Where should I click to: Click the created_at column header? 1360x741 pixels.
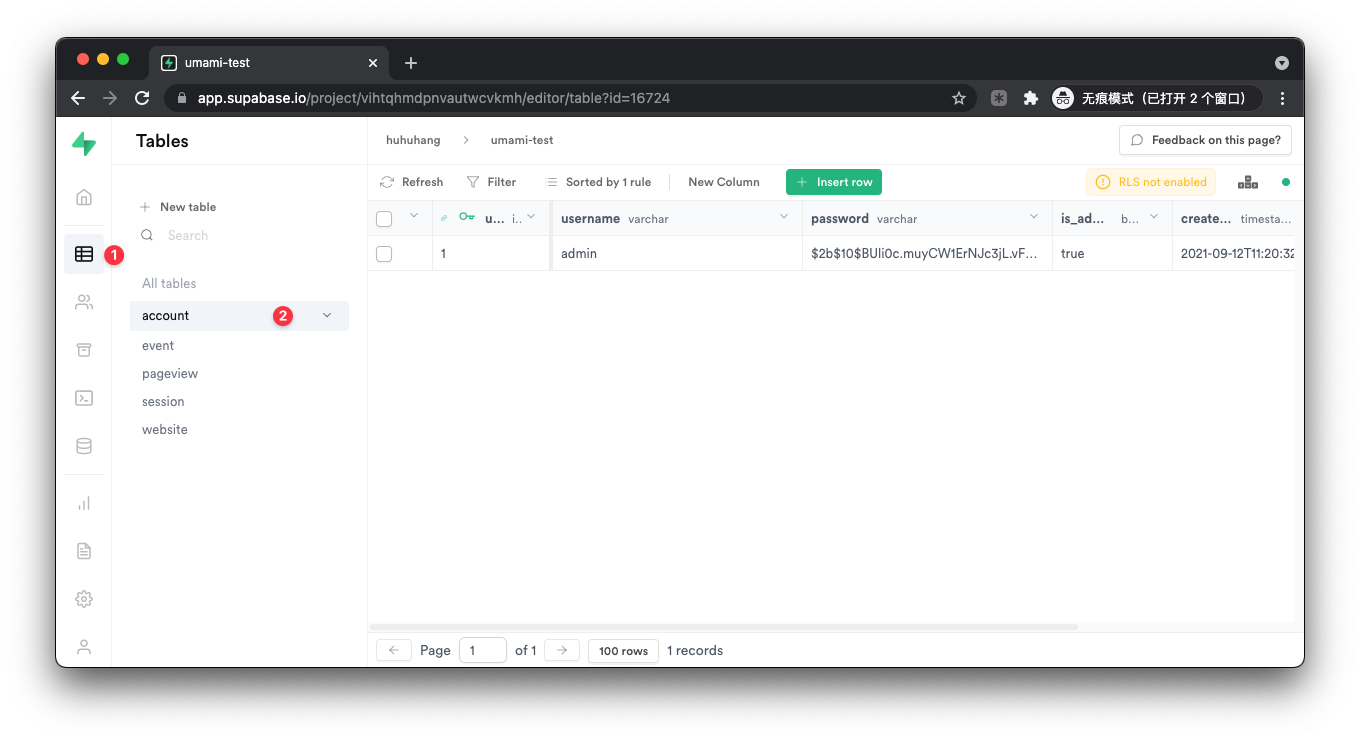coord(1233,218)
